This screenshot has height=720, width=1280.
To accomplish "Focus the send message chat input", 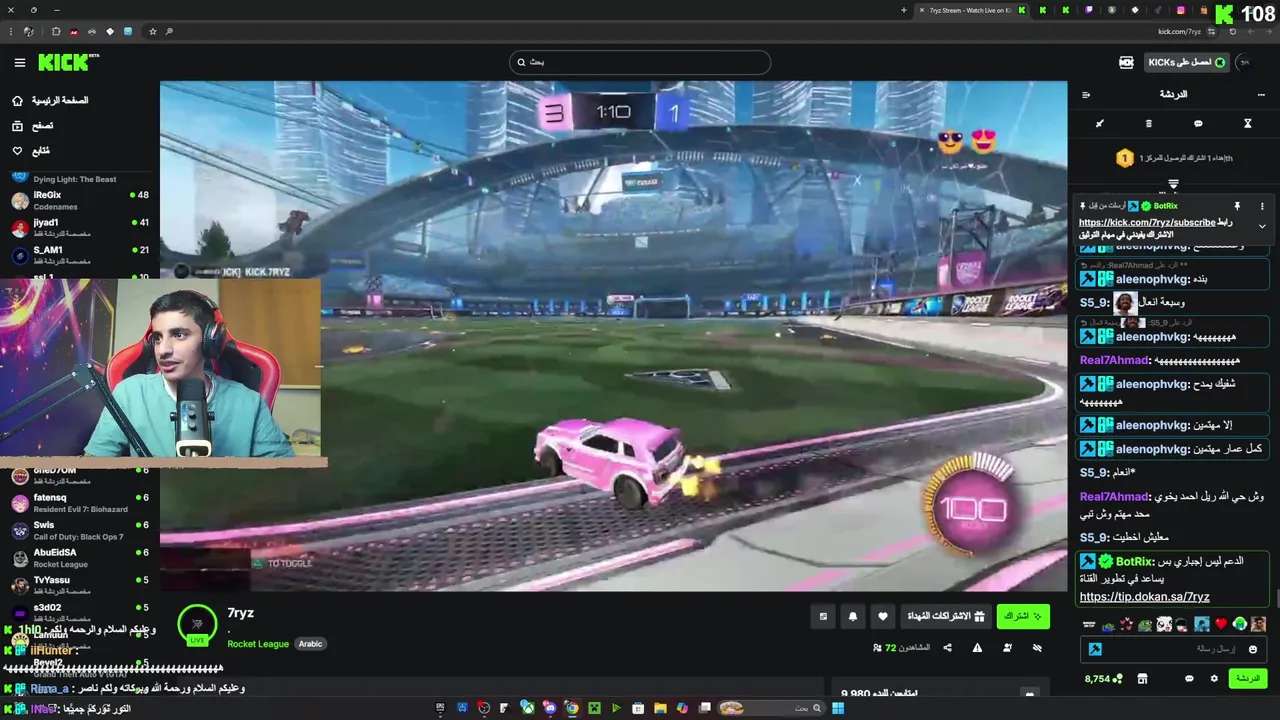I will 1175,649.
